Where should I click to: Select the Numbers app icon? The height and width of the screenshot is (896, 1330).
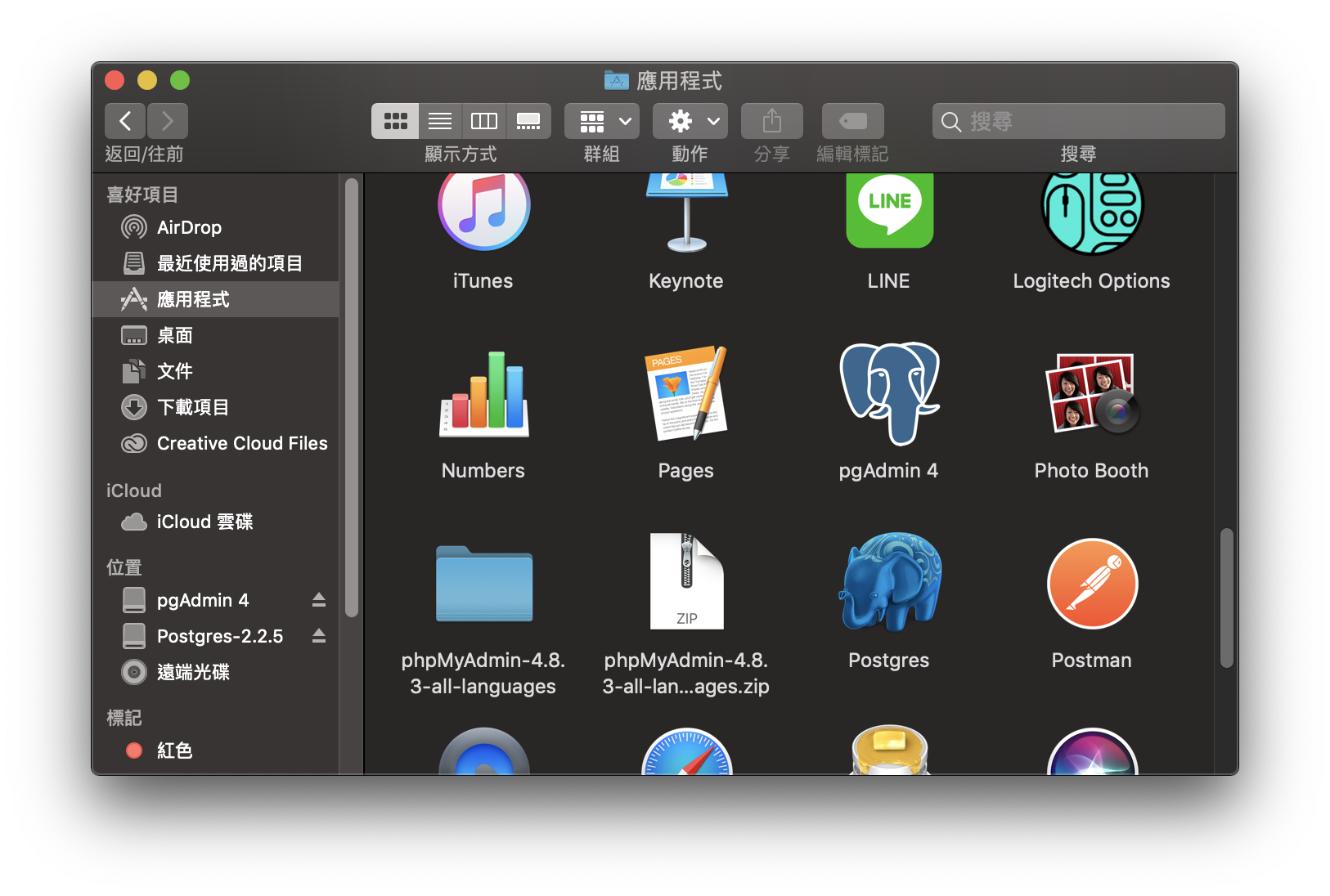[483, 395]
